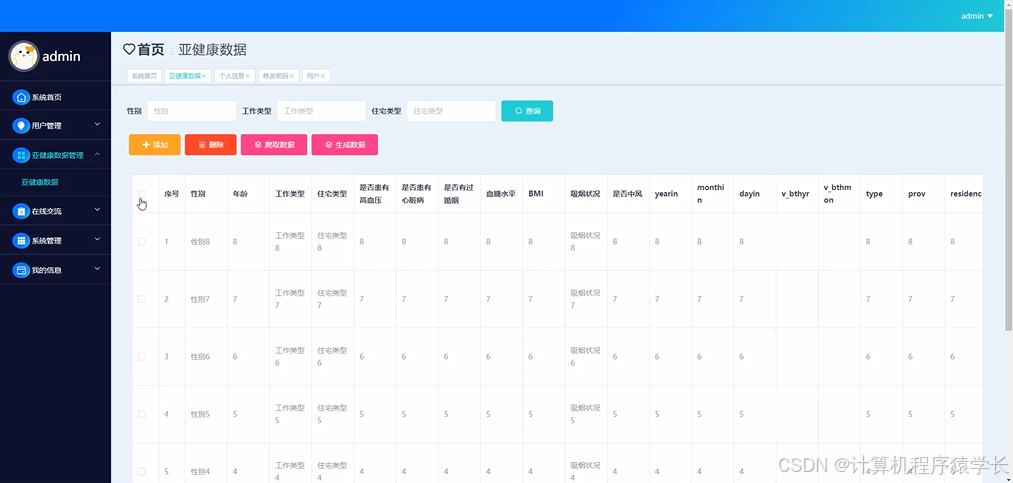Click the admin avatar image in sidebar
This screenshot has height=483, width=1013.
point(24,56)
